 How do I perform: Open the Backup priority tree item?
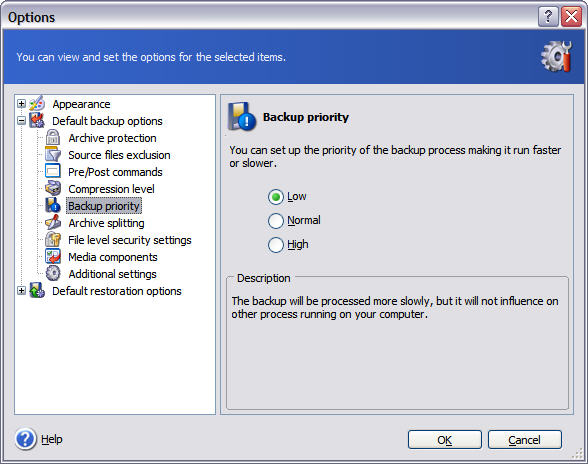(x=104, y=206)
